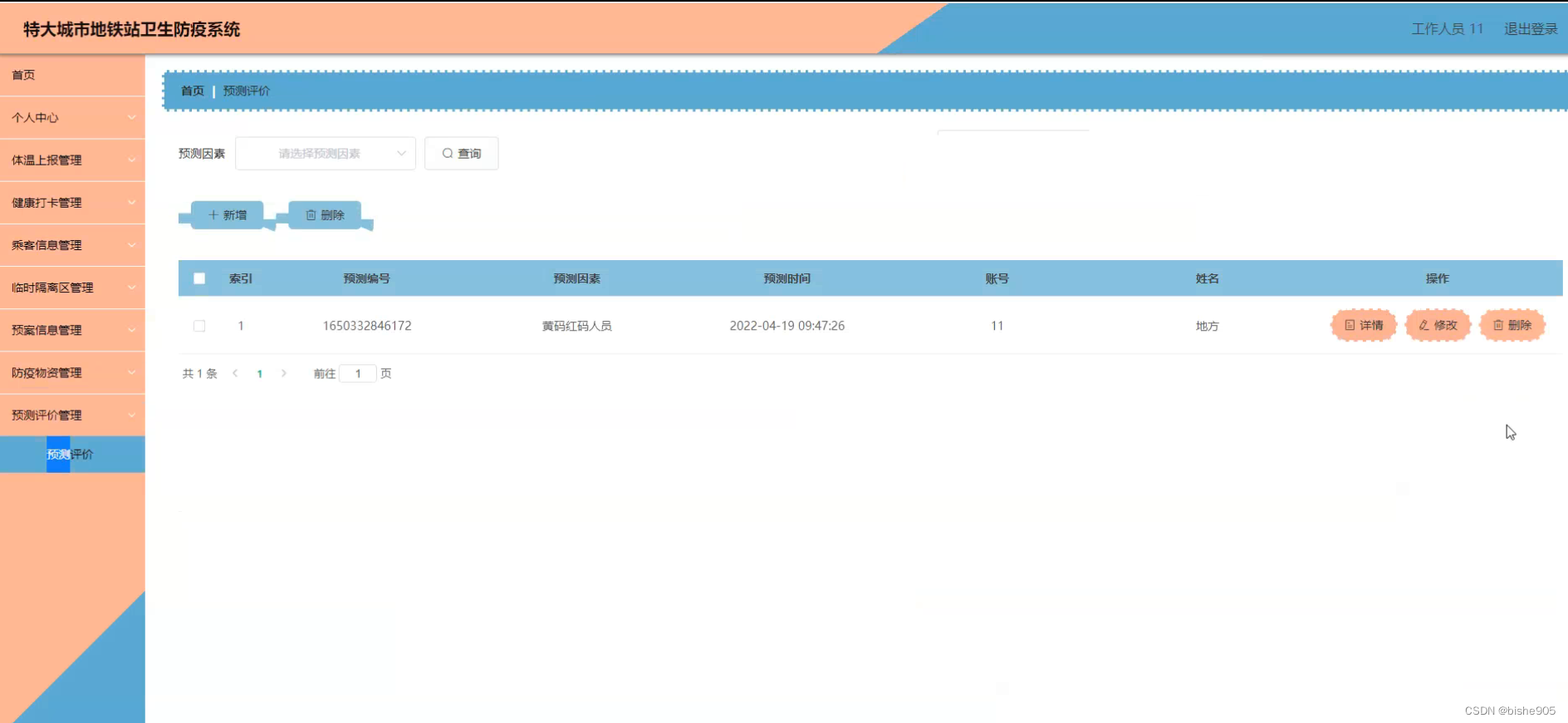1568x723 pixels.
Task: Expand the 健康打卡管理 sidebar menu
Action: (x=72, y=203)
